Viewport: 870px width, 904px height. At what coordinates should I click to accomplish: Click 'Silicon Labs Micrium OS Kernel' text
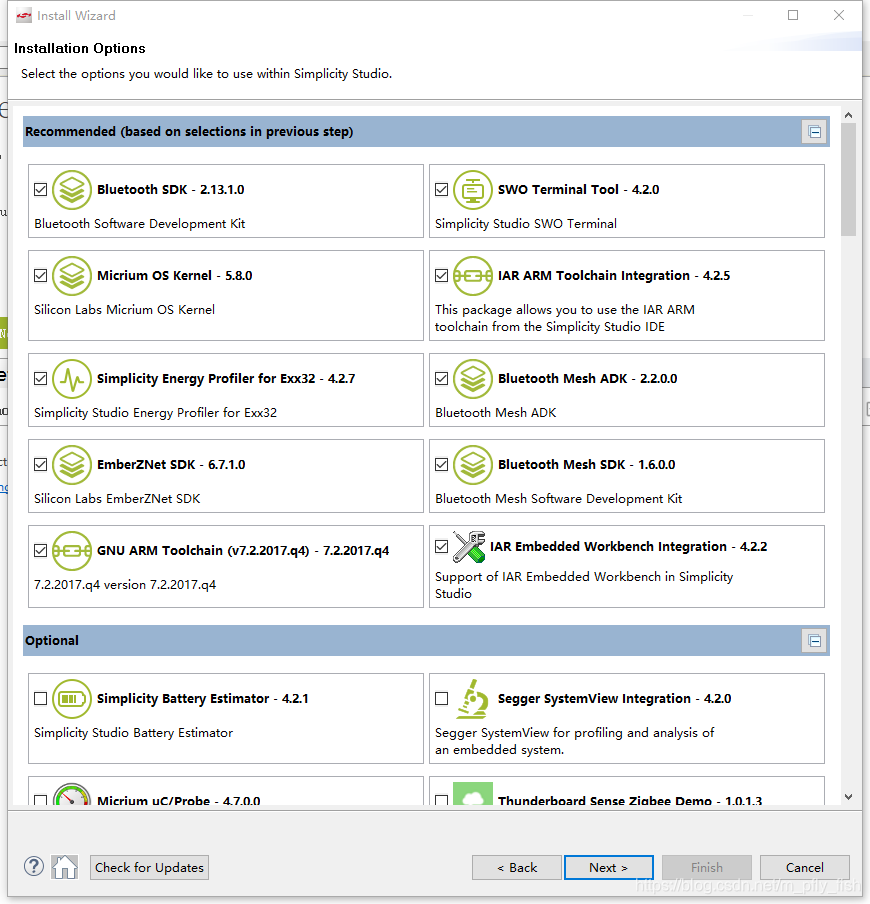point(125,310)
